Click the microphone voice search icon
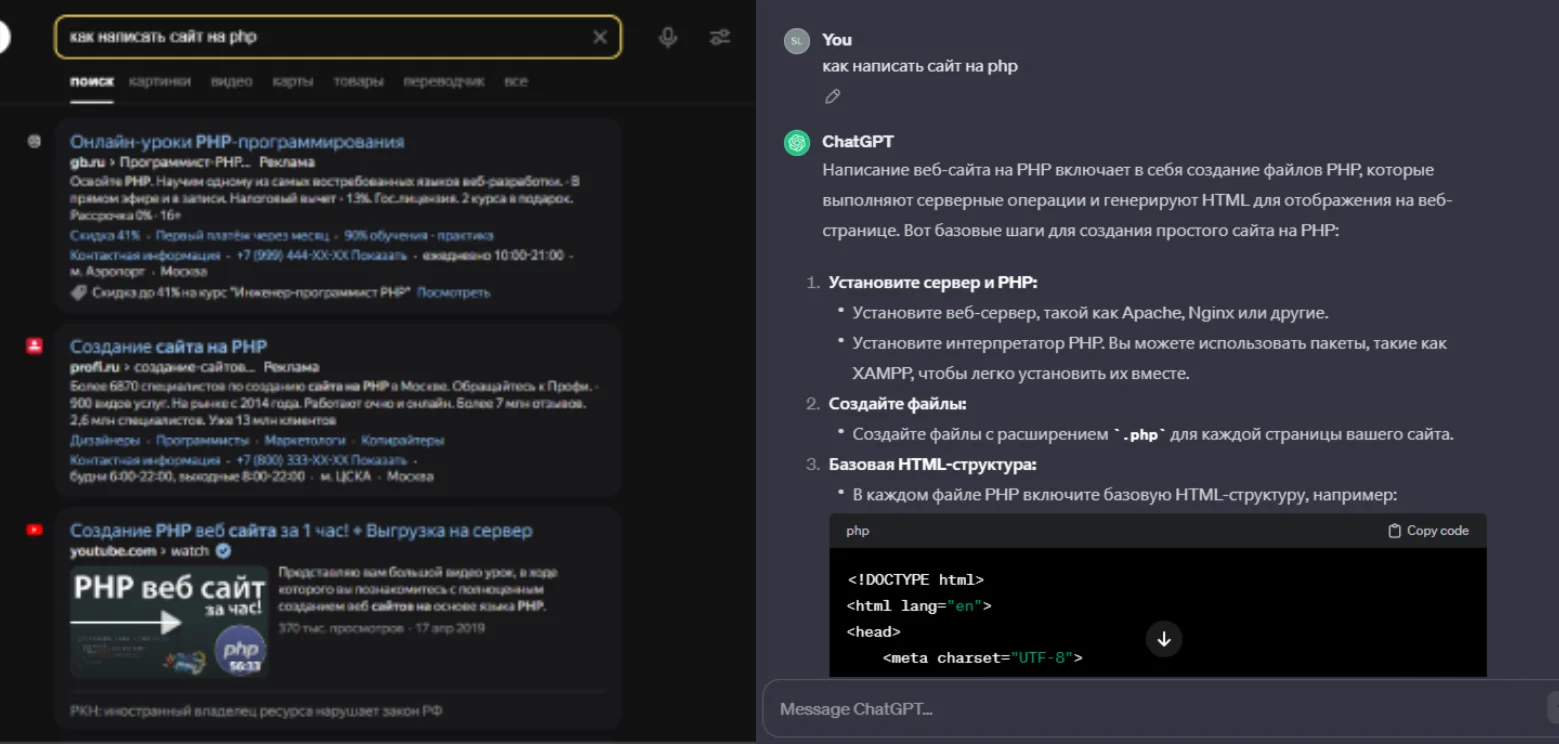1559x744 pixels. [x=668, y=38]
